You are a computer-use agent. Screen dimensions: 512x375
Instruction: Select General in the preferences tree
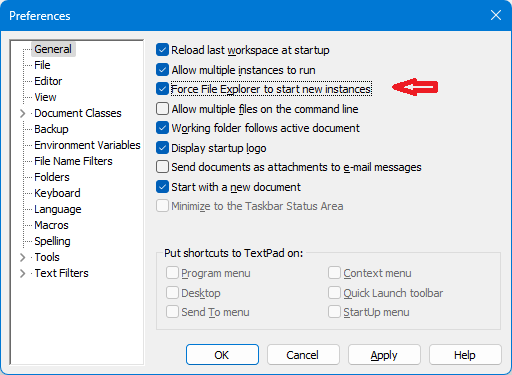53,49
